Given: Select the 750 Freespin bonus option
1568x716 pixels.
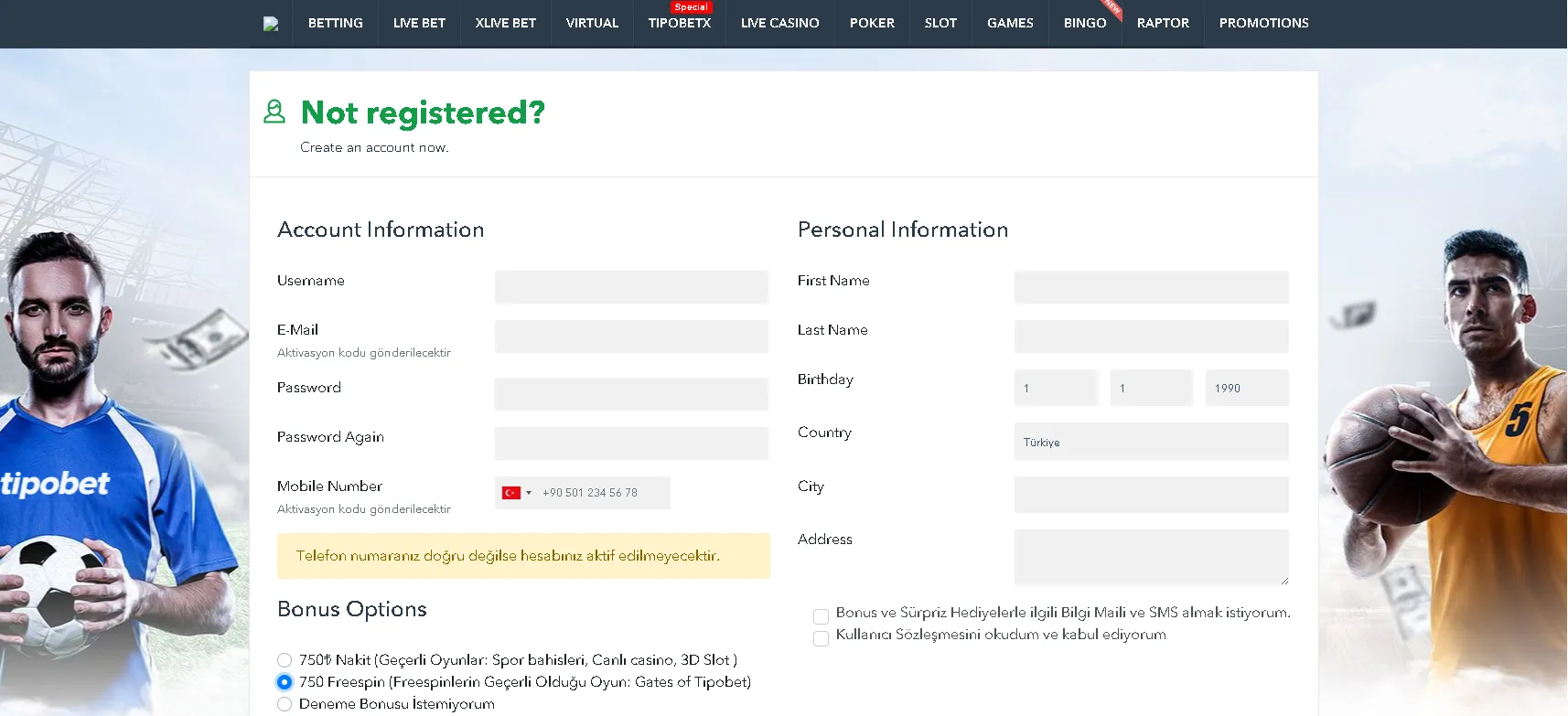Looking at the screenshot, I should pyautogui.click(x=285, y=682).
